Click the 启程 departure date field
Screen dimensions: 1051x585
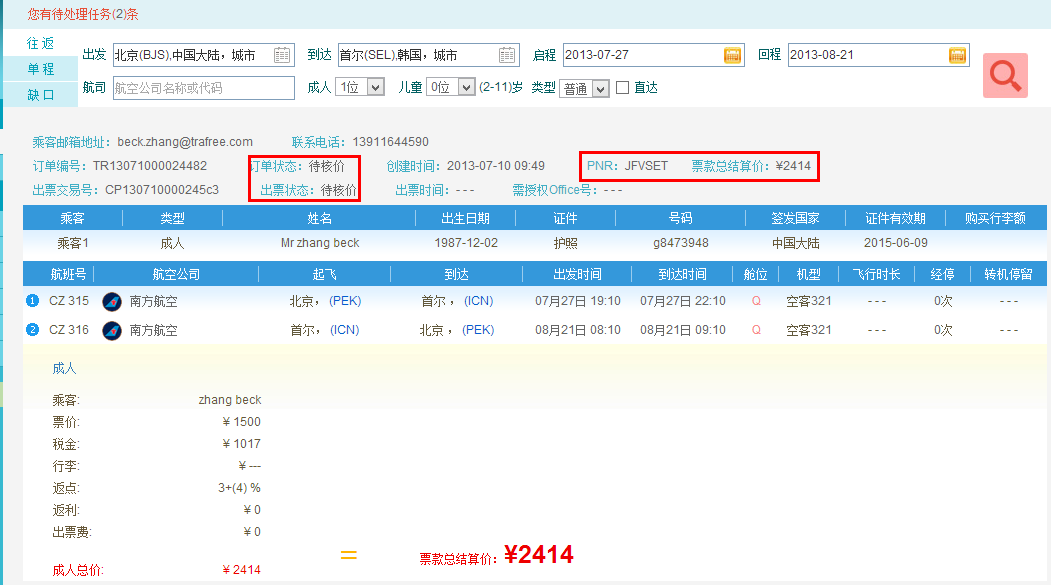click(642, 55)
